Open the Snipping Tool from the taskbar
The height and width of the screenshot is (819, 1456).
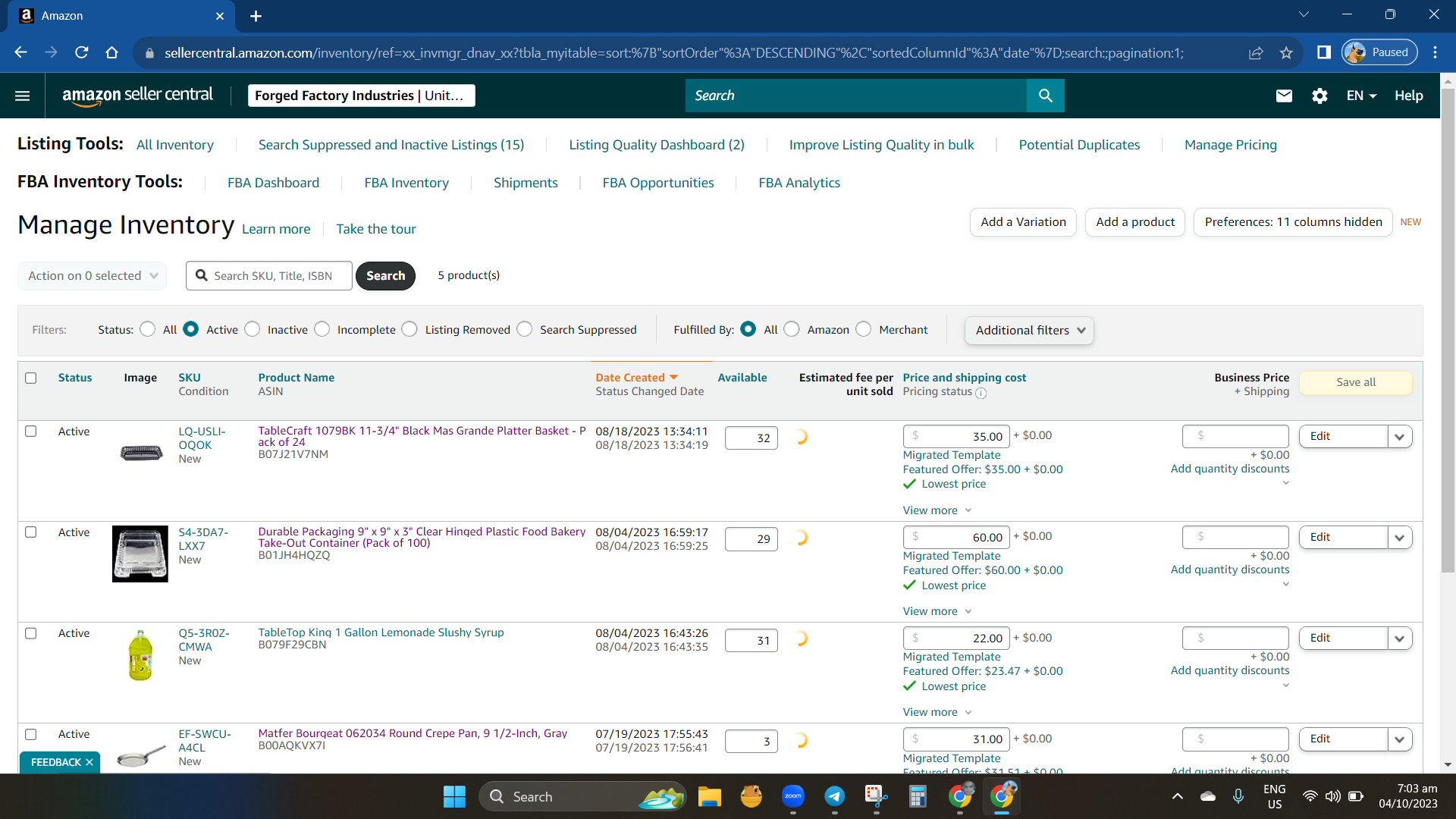click(877, 796)
